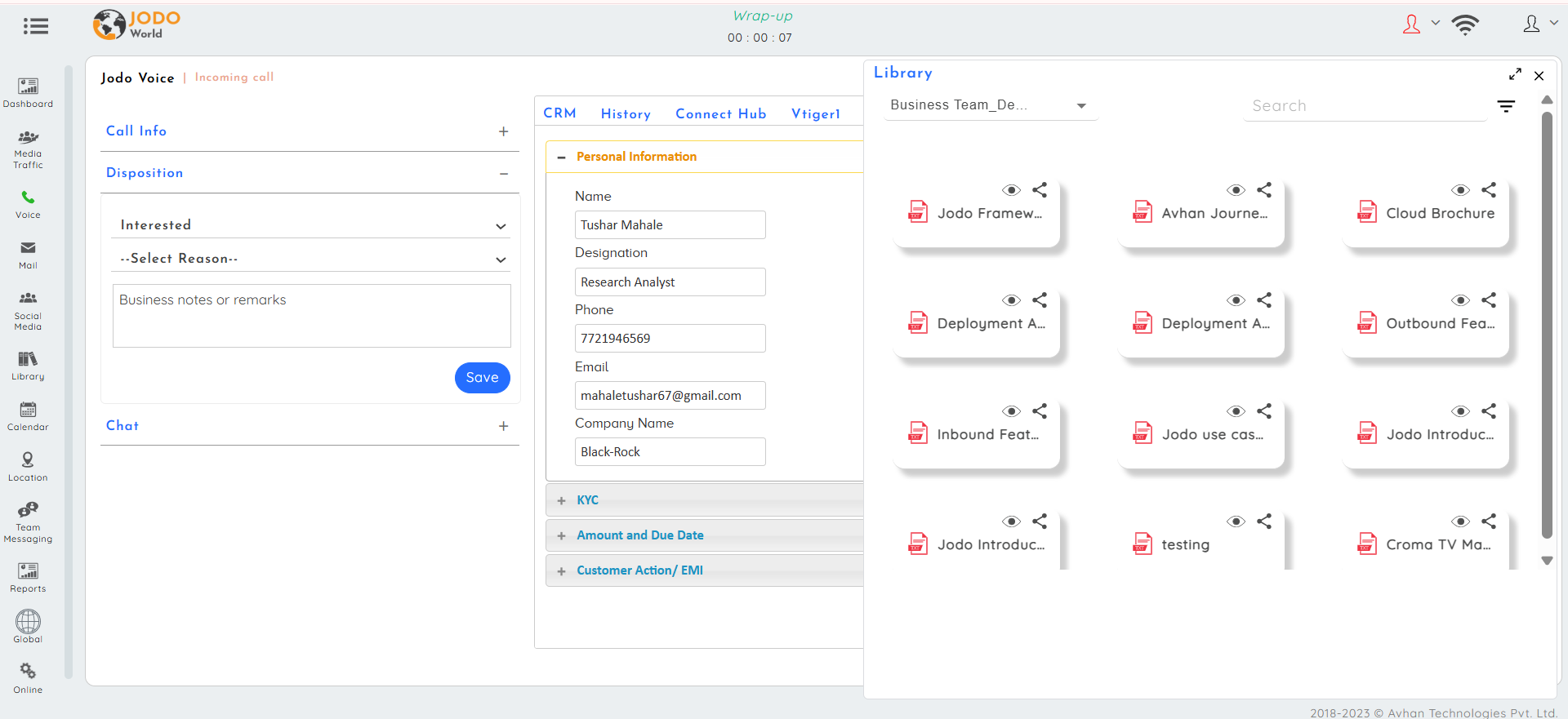Collapse the Disposition section

point(504,174)
